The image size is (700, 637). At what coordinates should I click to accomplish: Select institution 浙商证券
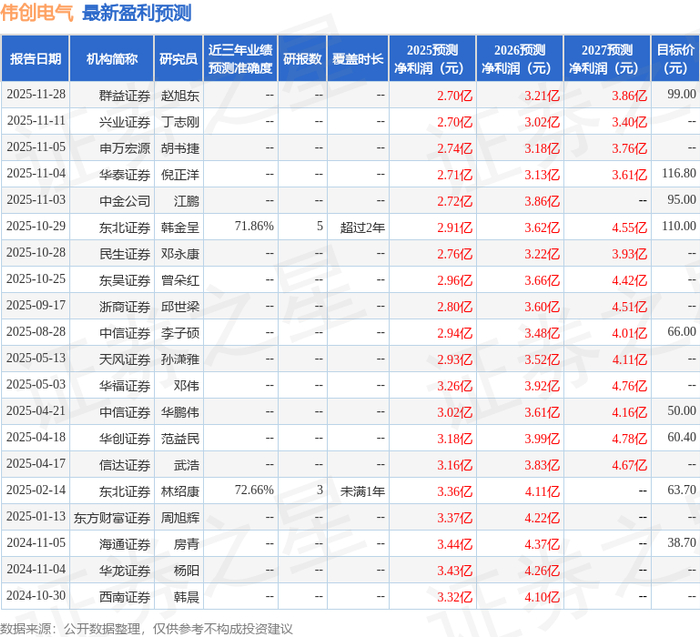[x=125, y=306]
